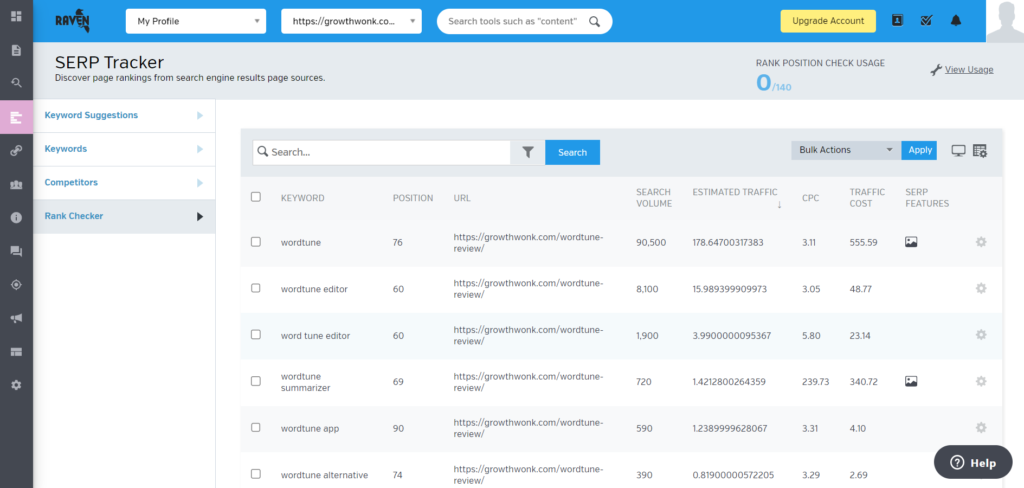Click the search magnifier in tools search
Viewport: 1024px width, 488px height.
click(594, 21)
